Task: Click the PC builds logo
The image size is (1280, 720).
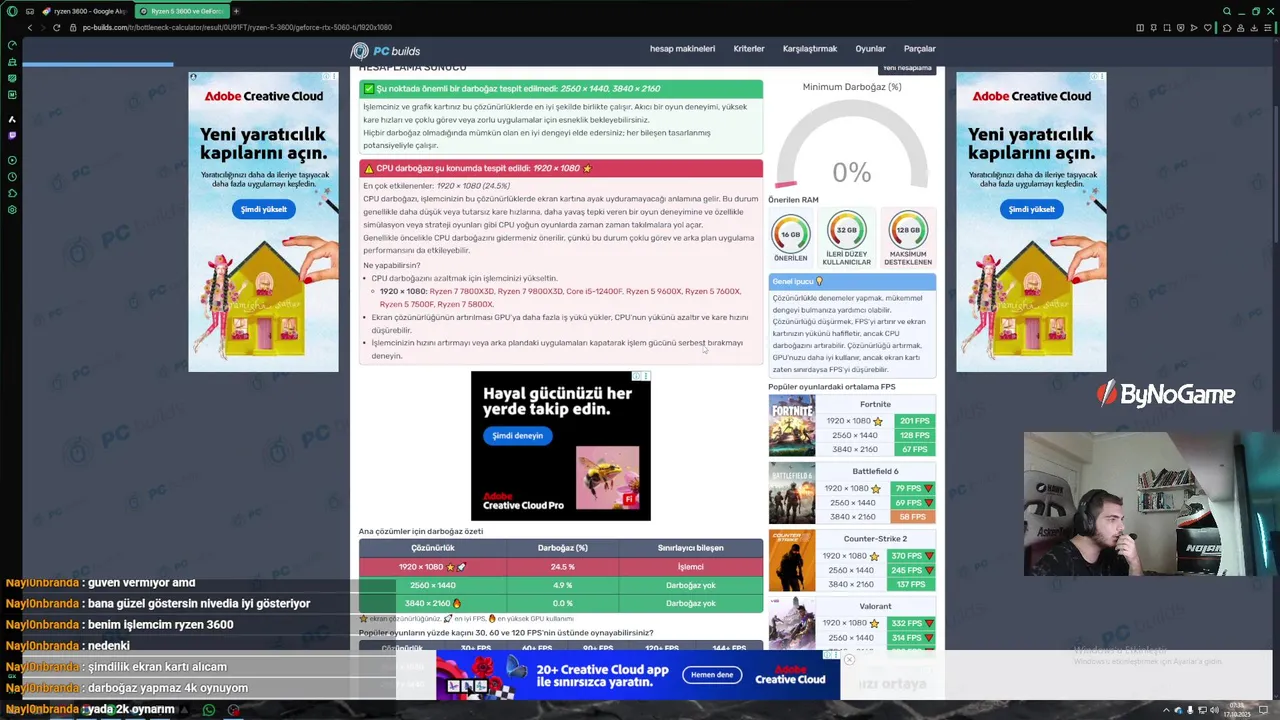Action: (386, 51)
